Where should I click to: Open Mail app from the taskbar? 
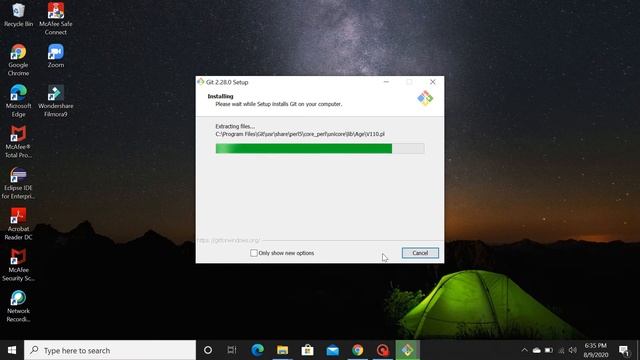pyautogui.click(x=333, y=350)
